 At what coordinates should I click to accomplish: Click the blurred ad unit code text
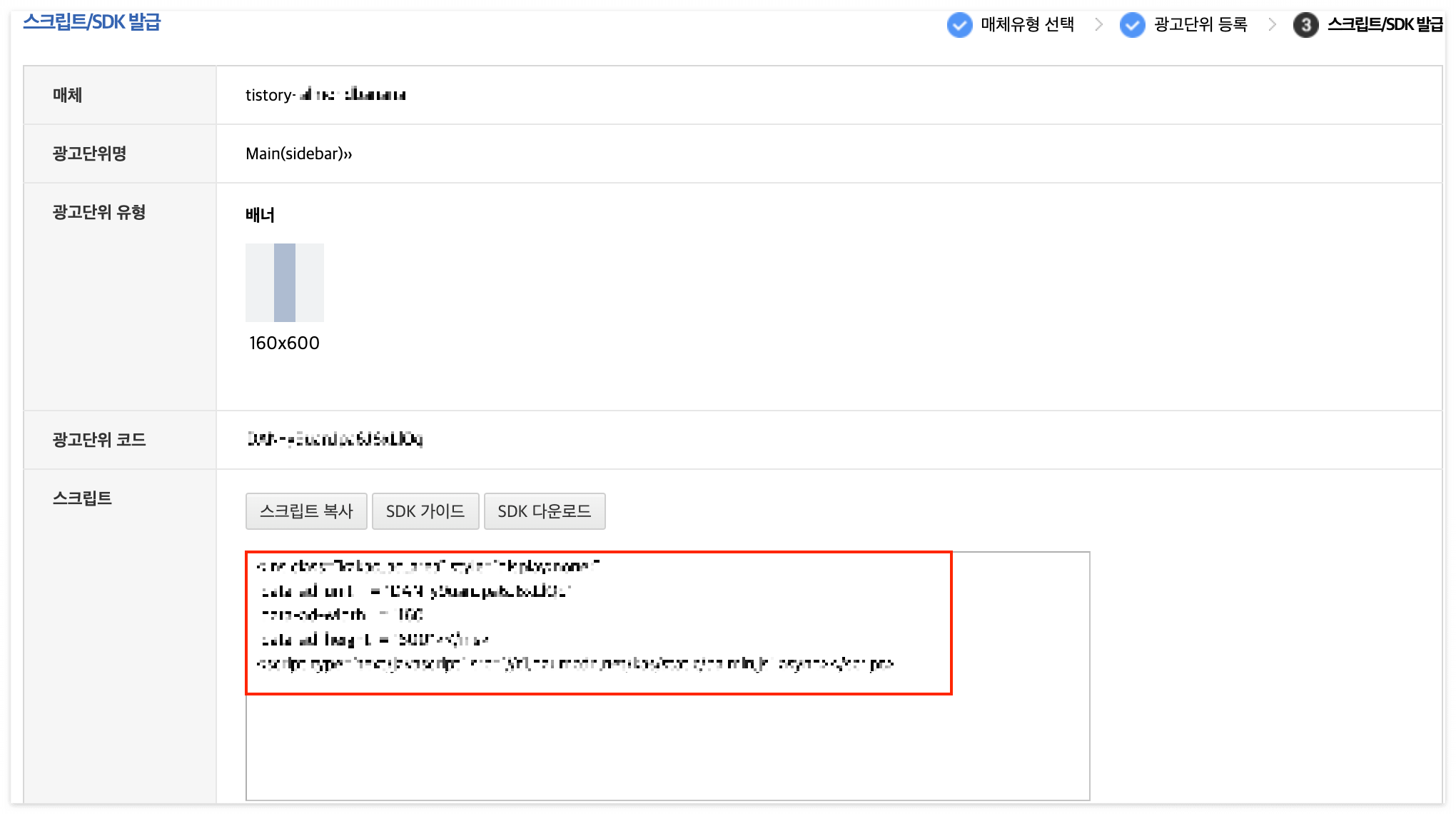[335, 439]
